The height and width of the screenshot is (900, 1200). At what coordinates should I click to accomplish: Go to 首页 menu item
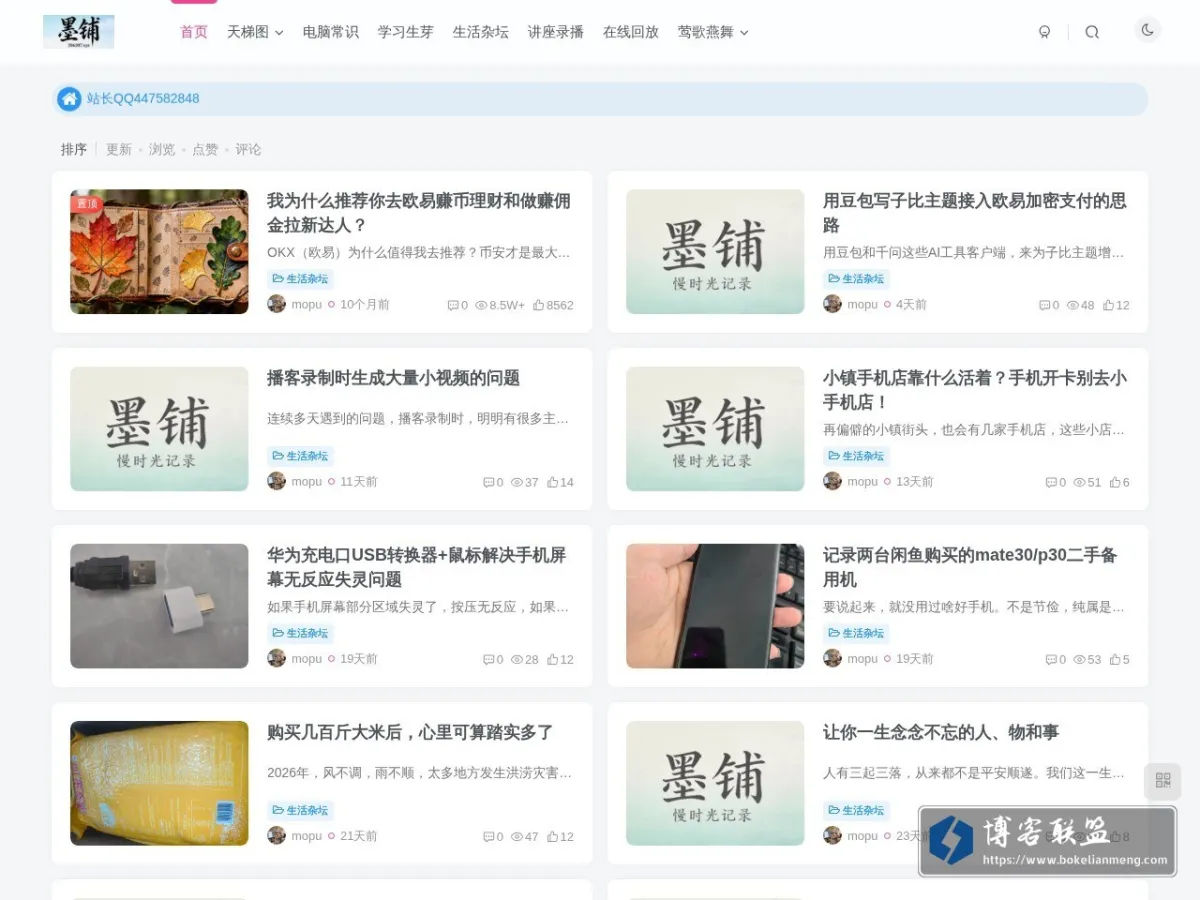click(x=194, y=32)
